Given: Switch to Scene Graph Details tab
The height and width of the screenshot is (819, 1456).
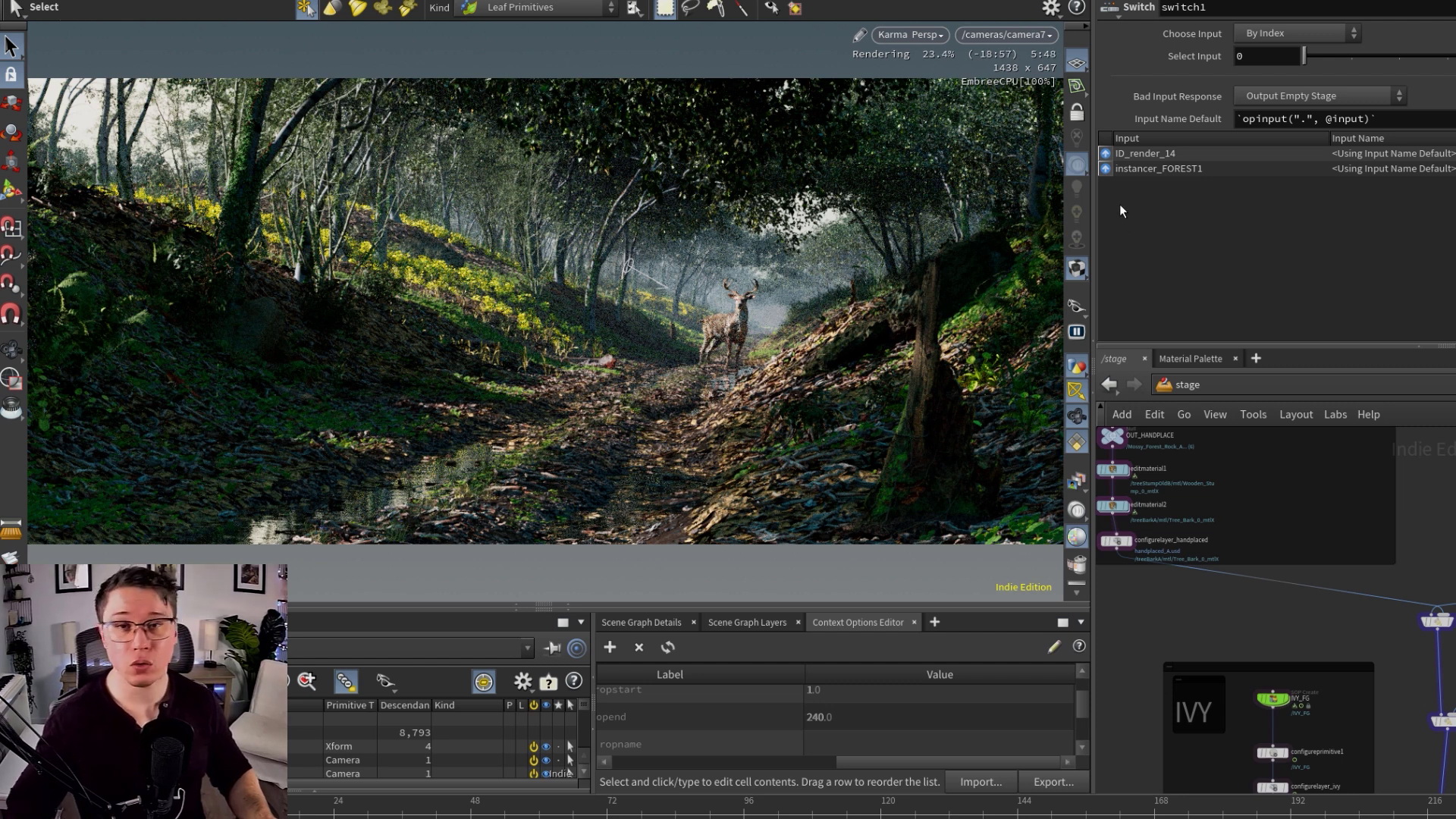Looking at the screenshot, I should pyautogui.click(x=642, y=623).
